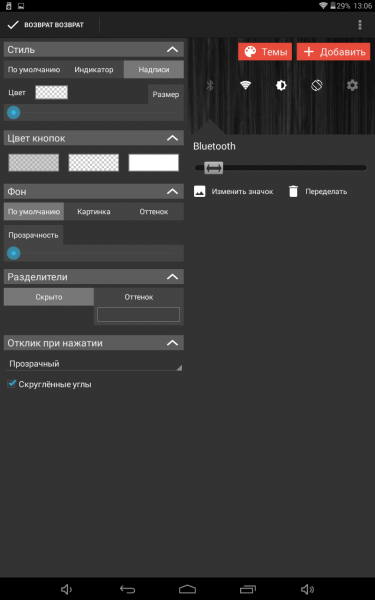This screenshot has height=600, width=375.
Task: Select the settings gear icon in the preview
Action: [x=352, y=85]
